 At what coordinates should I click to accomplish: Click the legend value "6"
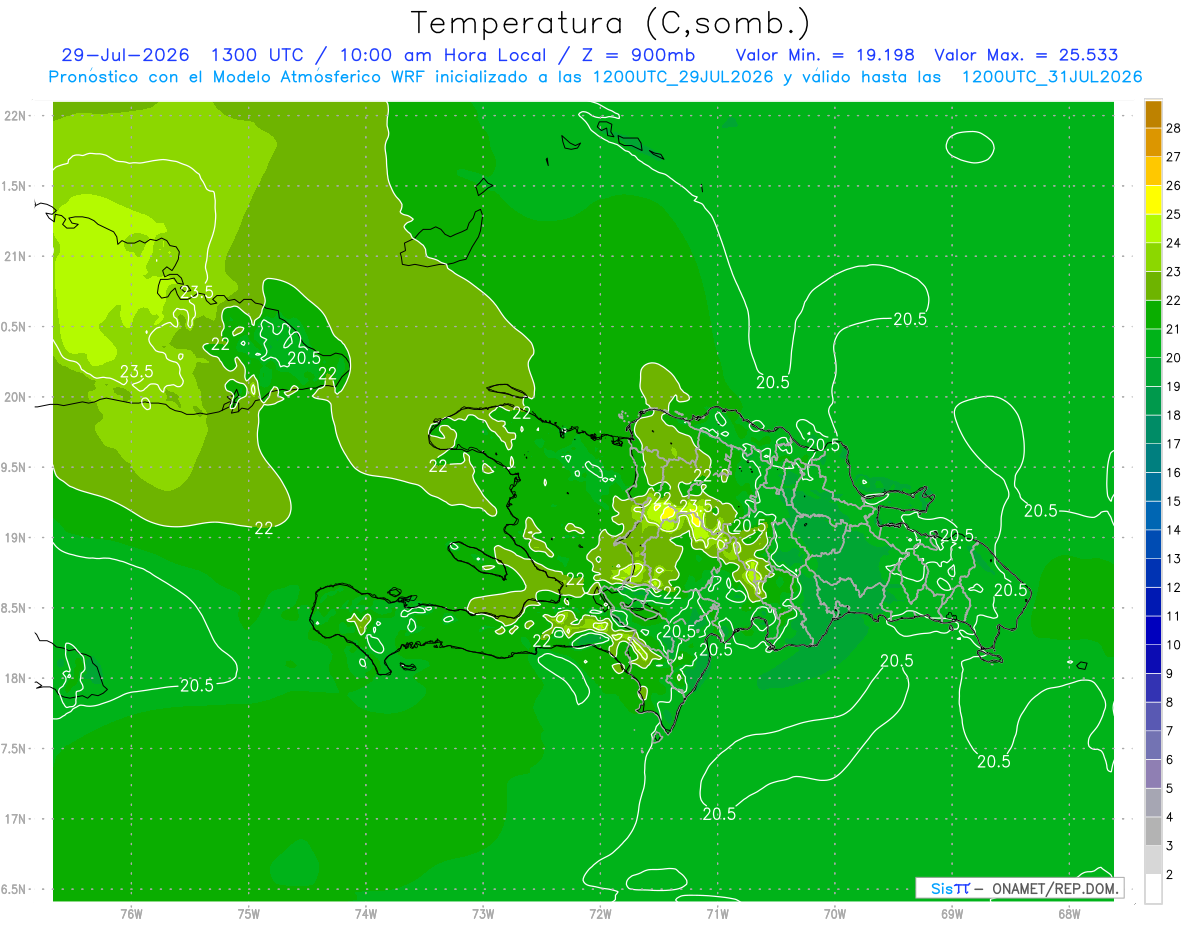pos(1170,760)
